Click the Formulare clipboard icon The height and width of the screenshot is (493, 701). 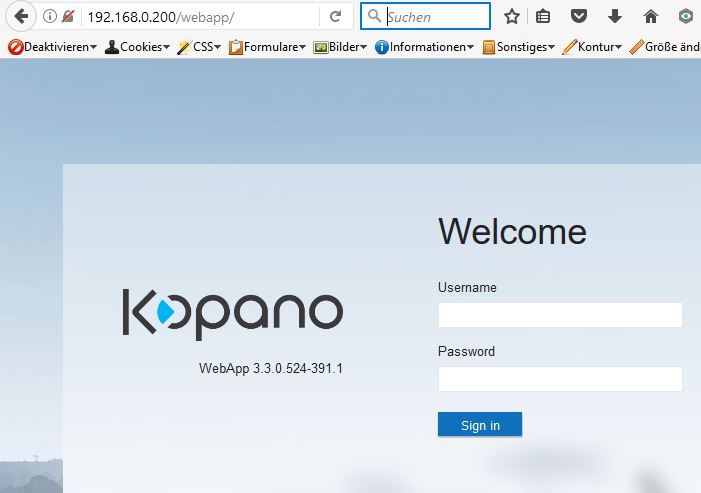[x=235, y=47]
